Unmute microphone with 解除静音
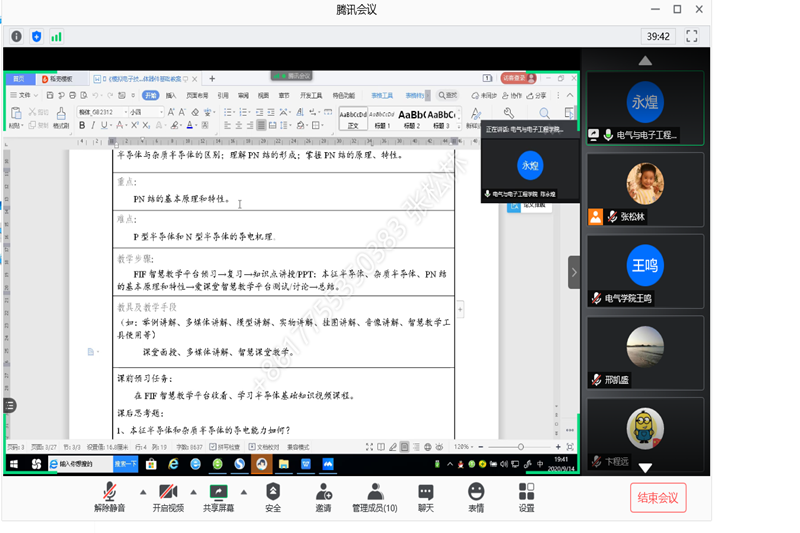Screen dimensions: 800x533 click(110, 497)
